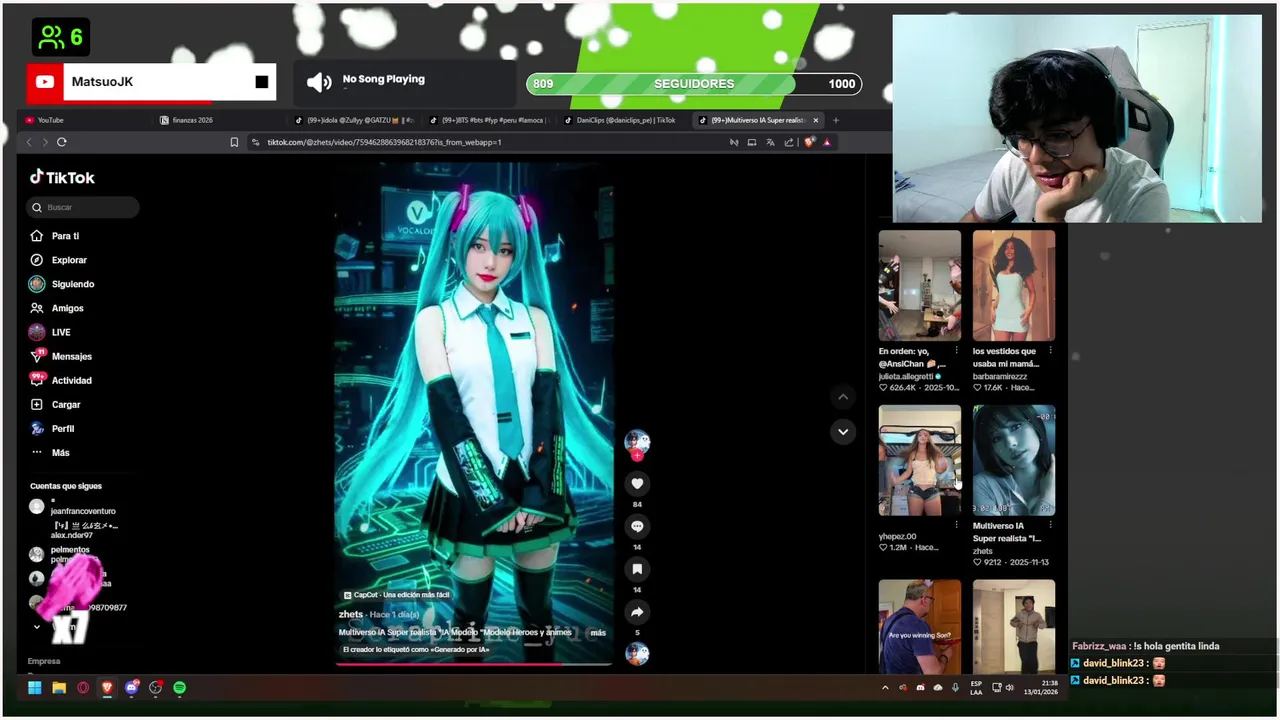Click the translate page icon in address bar
The width and height of the screenshot is (1280, 720).
click(770, 142)
